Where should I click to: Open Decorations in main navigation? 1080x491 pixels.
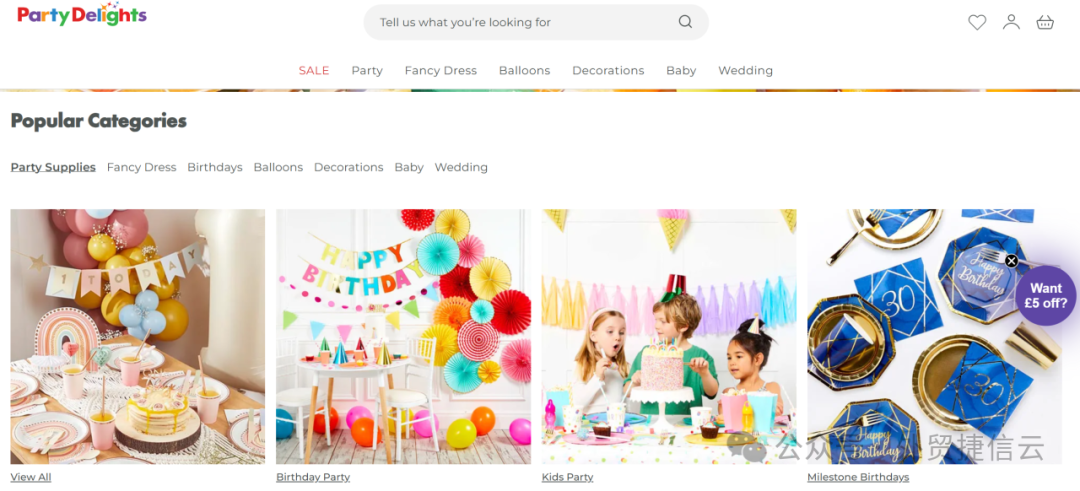pos(608,70)
